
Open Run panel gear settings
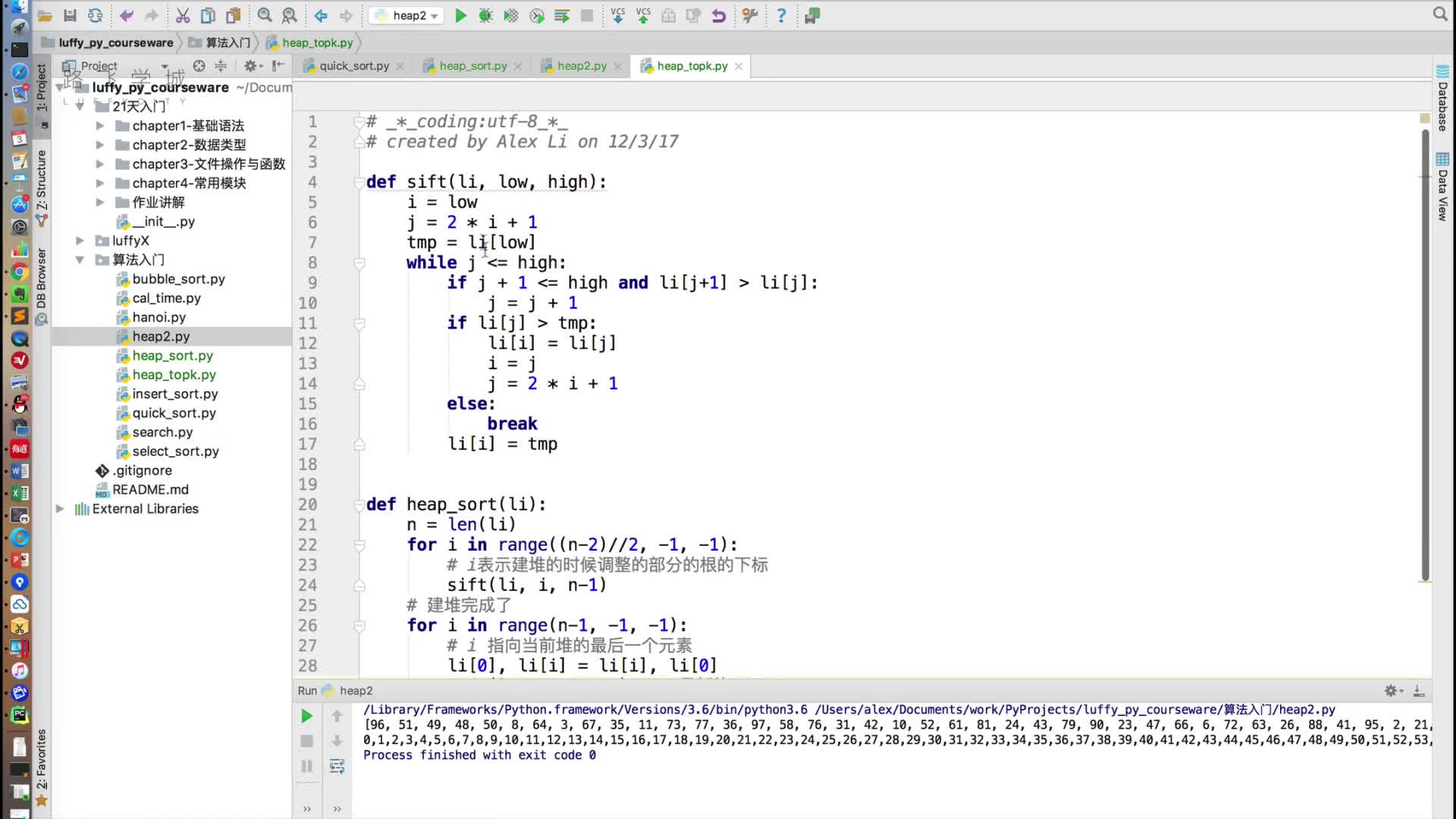[1392, 691]
